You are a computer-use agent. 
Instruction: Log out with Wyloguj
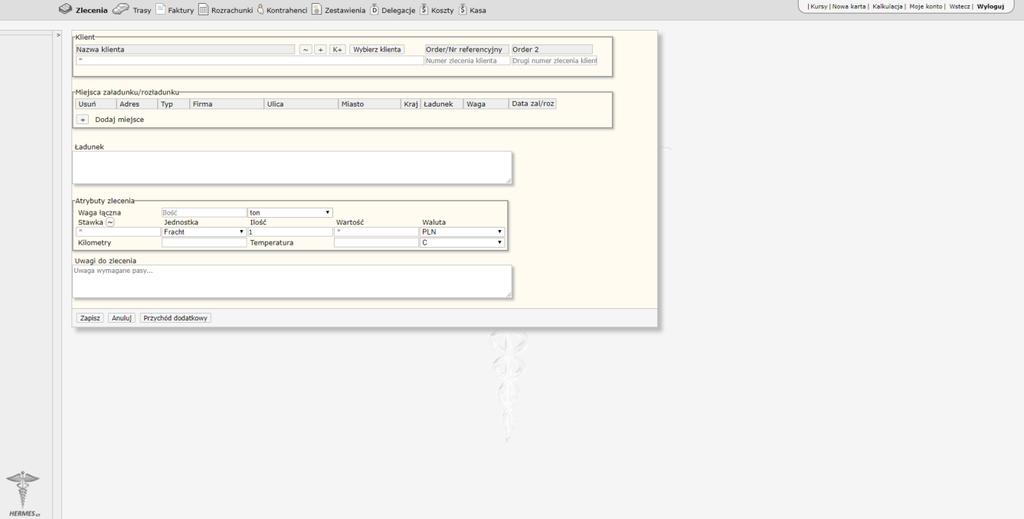(990, 6)
